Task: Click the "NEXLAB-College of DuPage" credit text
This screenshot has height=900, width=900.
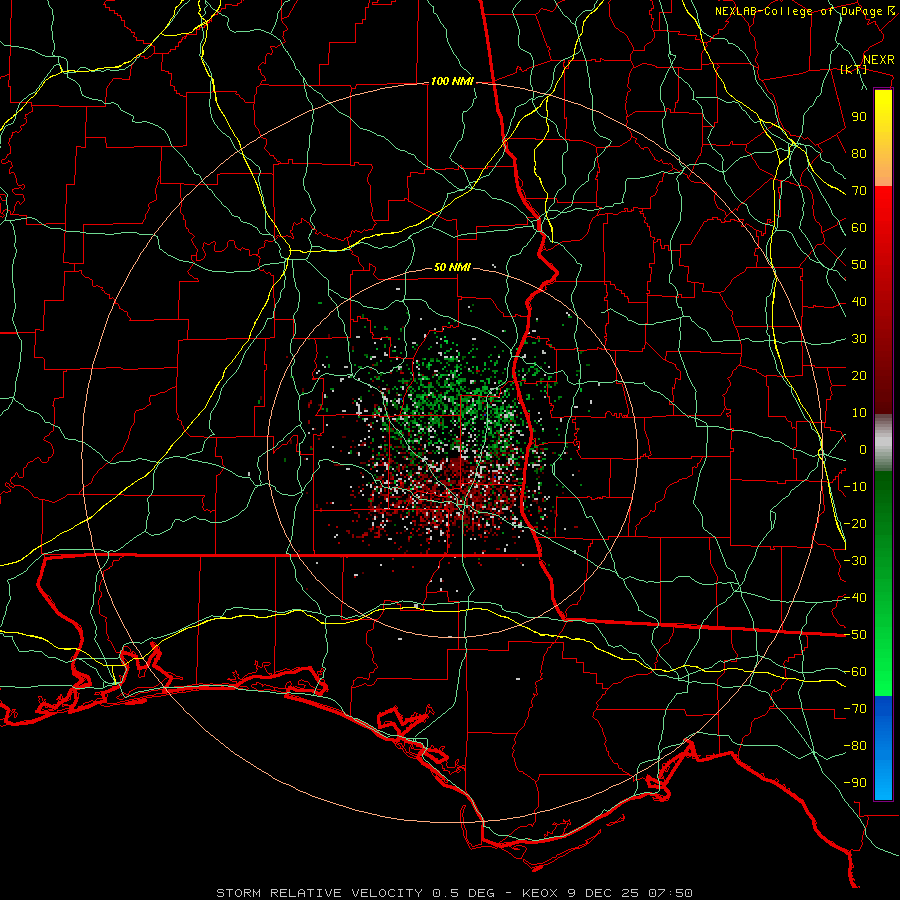Action: pyautogui.click(x=799, y=11)
